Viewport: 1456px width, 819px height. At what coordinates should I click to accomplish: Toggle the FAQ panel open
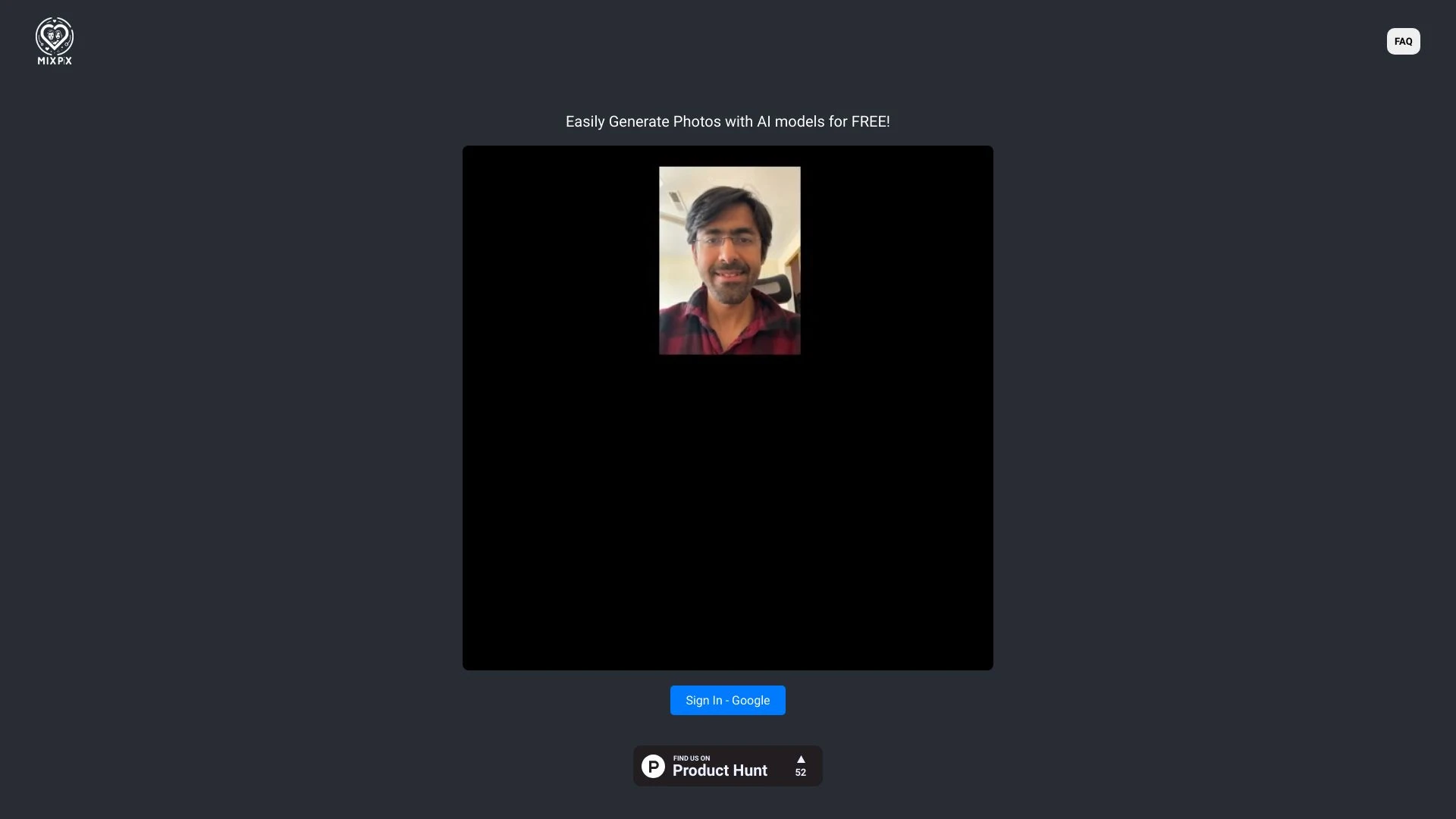pos(1402,41)
